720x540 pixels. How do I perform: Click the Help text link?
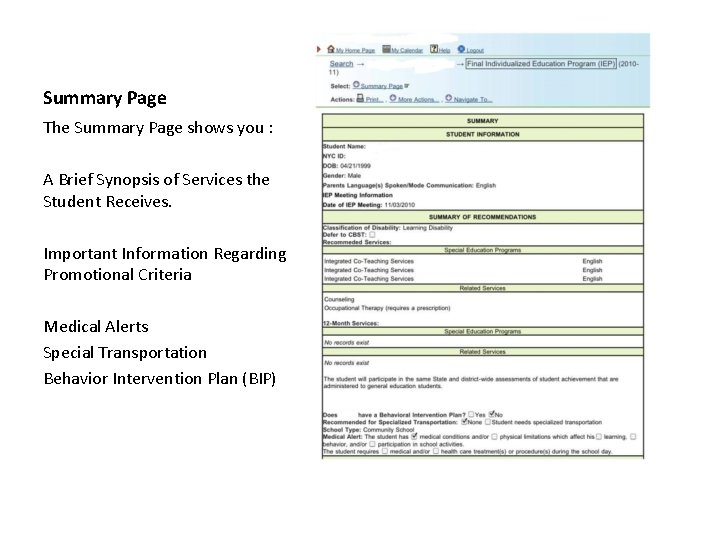444,51
